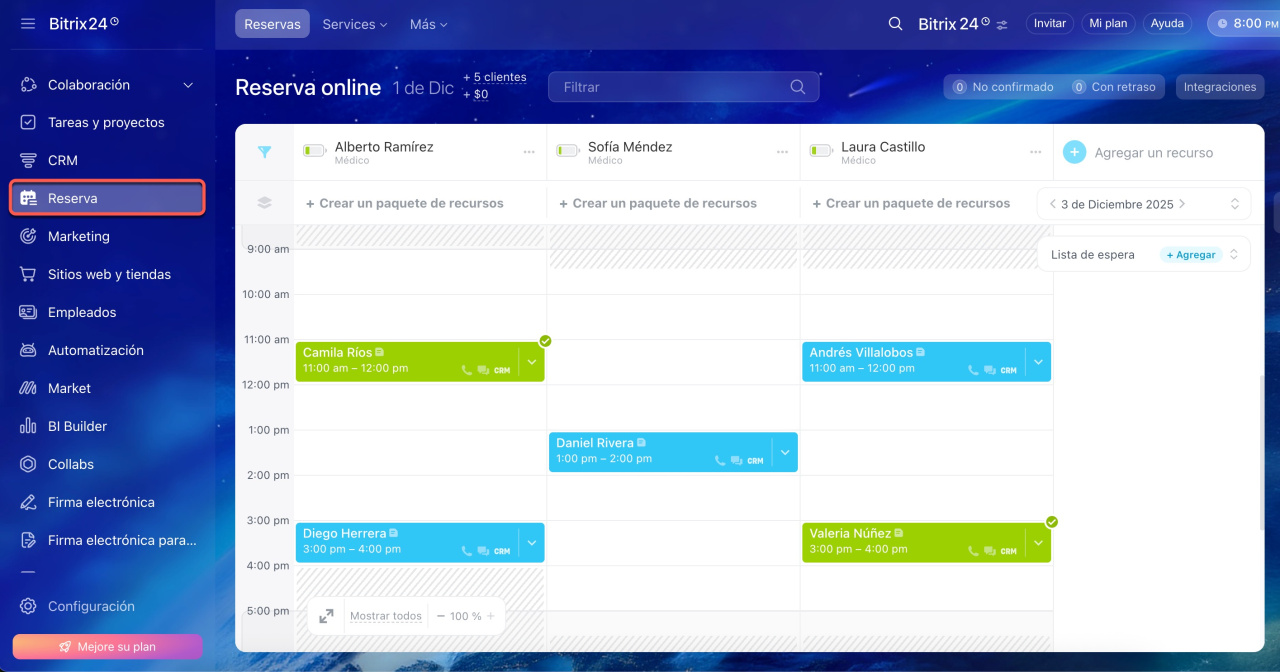1280x672 pixels.
Task: Toggle the No confirmado counter filter
Action: pyautogui.click(x=1003, y=87)
